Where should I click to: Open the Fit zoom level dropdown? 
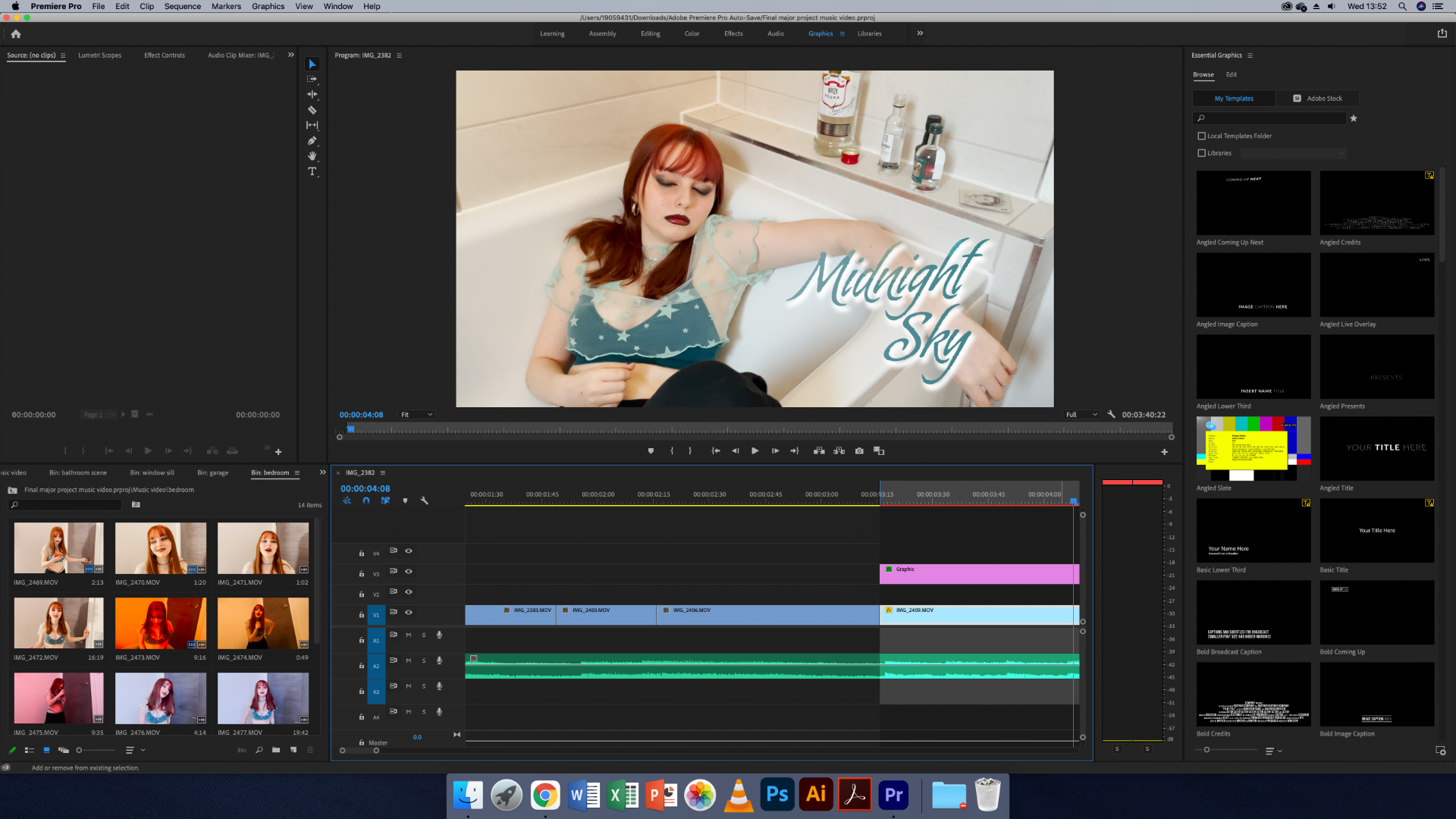click(x=416, y=415)
